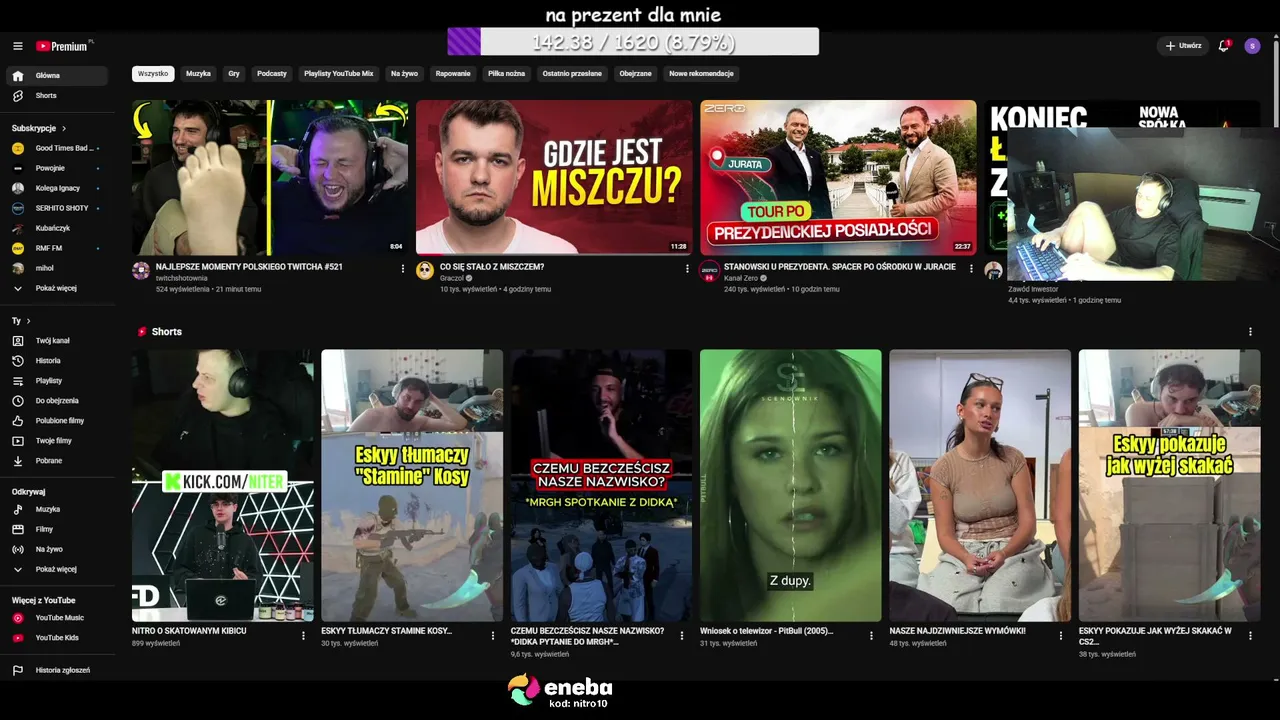Select the Gry filter chip

click(x=234, y=74)
